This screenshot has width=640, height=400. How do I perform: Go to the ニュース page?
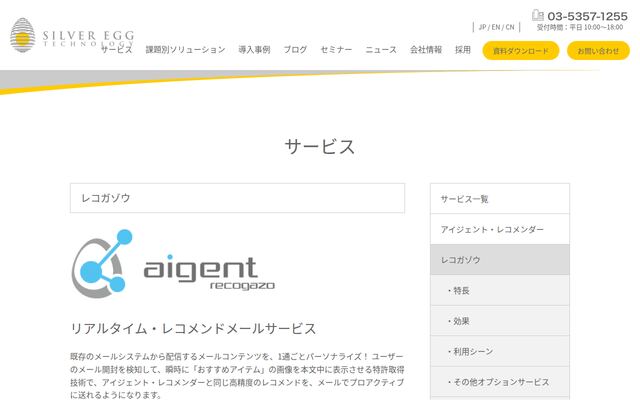tap(381, 49)
